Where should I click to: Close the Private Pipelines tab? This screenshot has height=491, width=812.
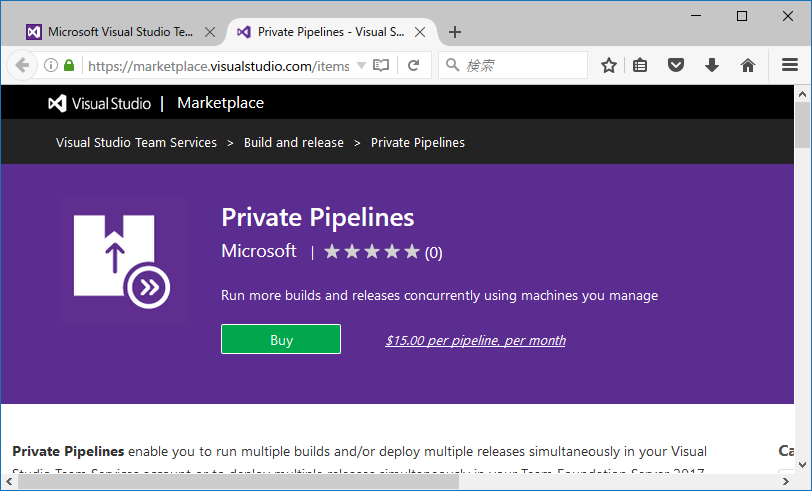click(420, 32)
